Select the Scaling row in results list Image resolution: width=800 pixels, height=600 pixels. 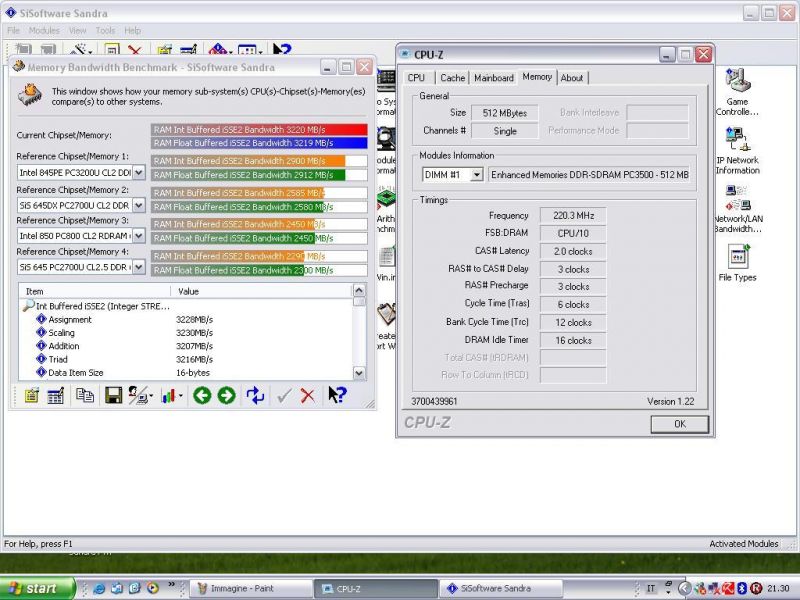(186, 333)
